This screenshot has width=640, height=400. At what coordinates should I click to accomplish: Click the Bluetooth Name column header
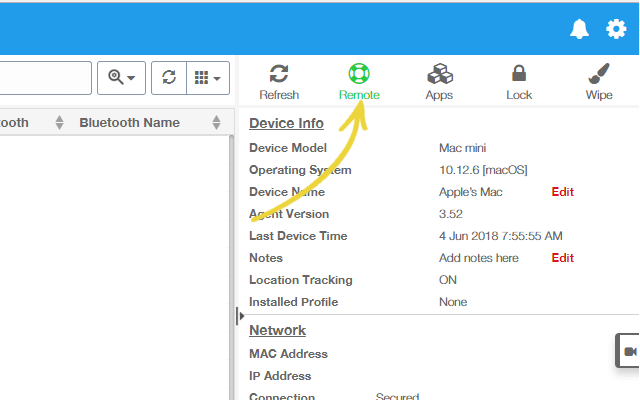click(x=129, y=122)
